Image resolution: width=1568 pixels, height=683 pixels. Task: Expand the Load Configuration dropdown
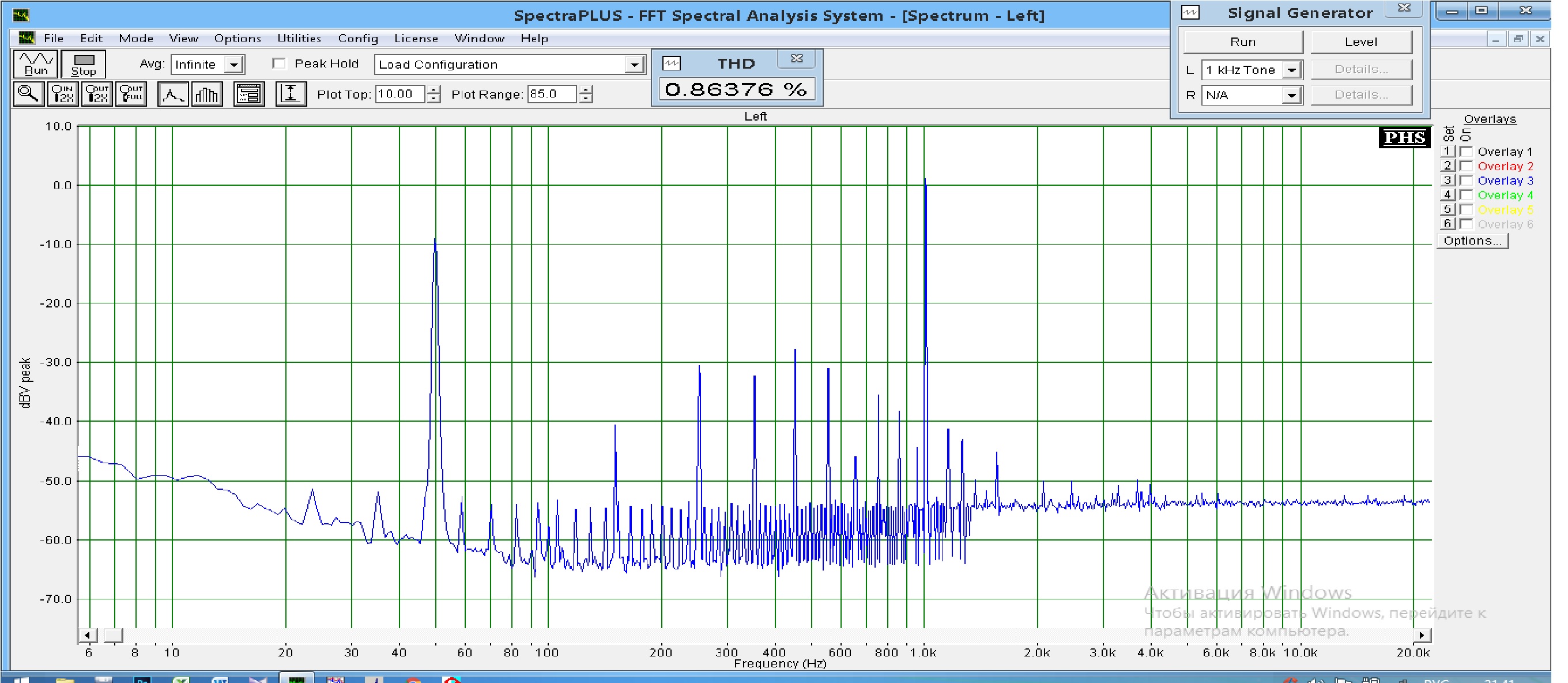coord(634,65)
